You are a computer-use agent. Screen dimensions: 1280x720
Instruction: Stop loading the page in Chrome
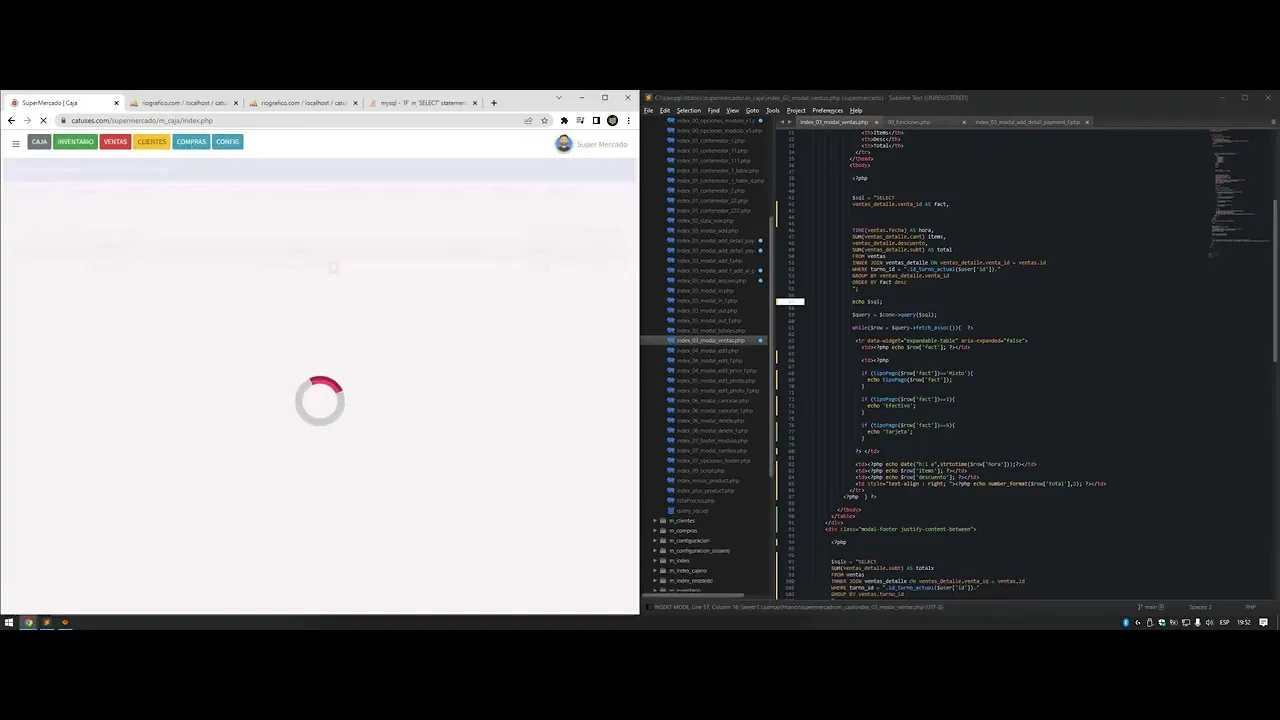point(43,120)
